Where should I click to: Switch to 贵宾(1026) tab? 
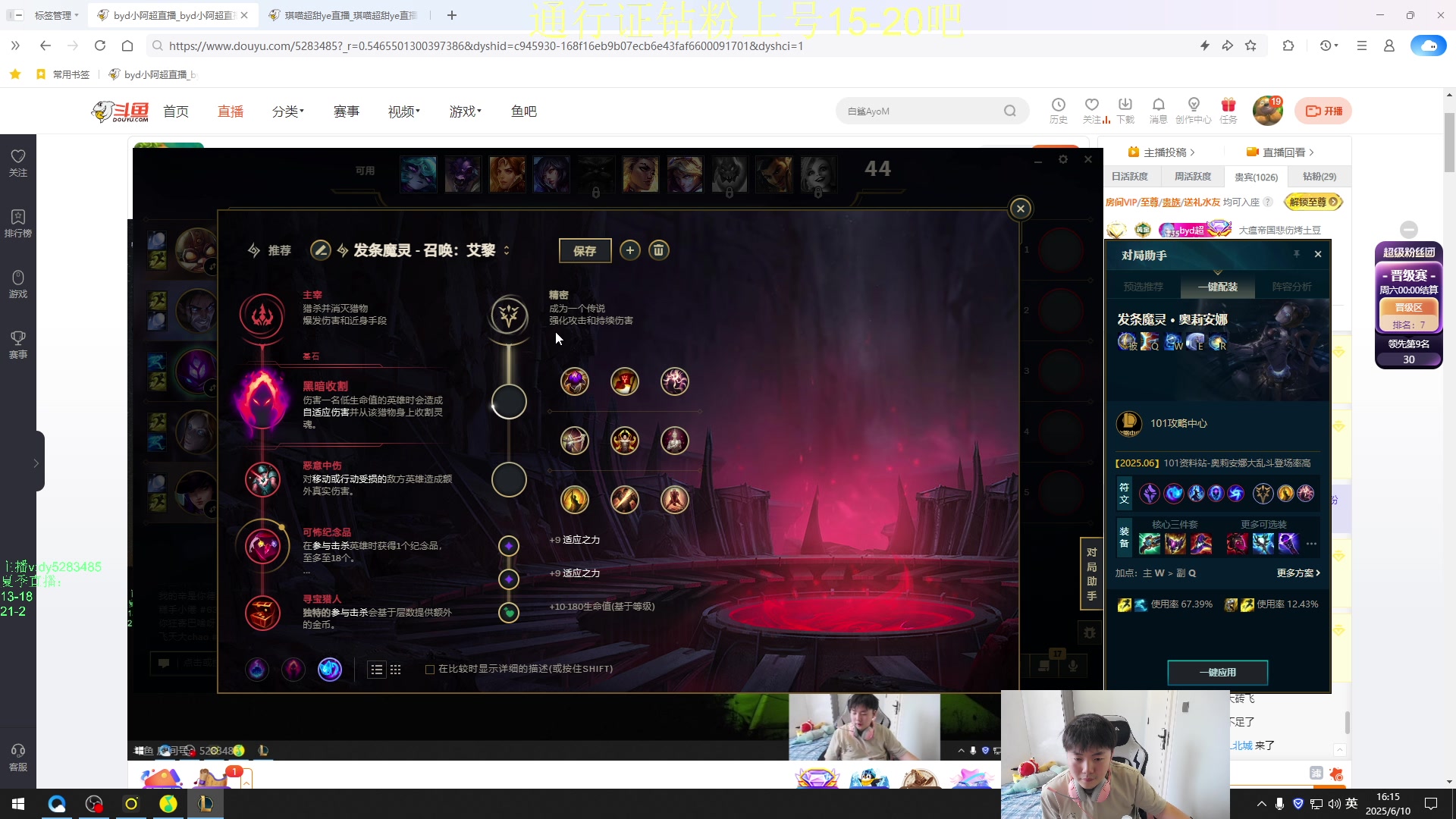click(1256, 177)
